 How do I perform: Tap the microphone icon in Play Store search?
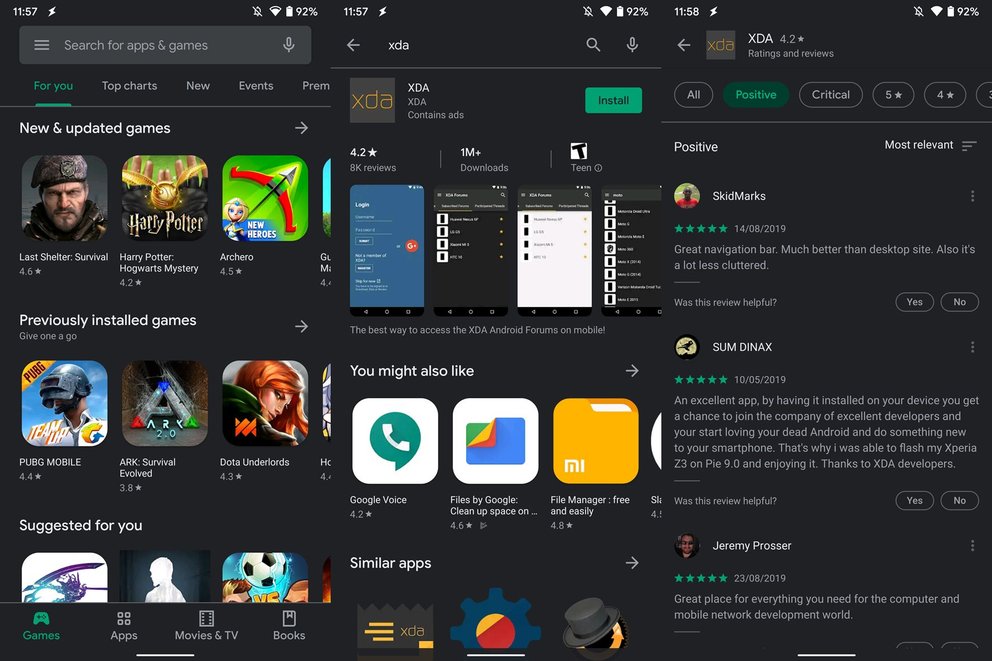(288, 45)
